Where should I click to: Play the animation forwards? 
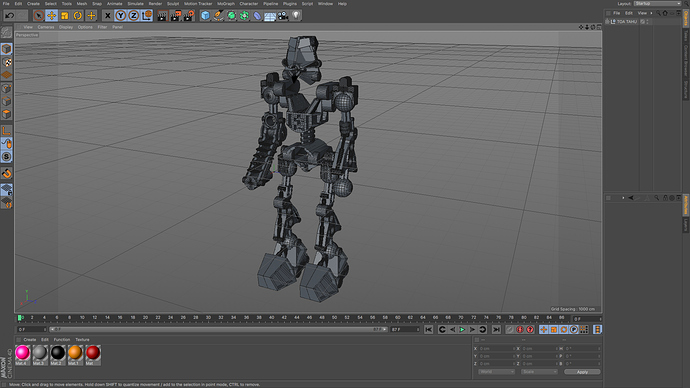pos(462,329)
